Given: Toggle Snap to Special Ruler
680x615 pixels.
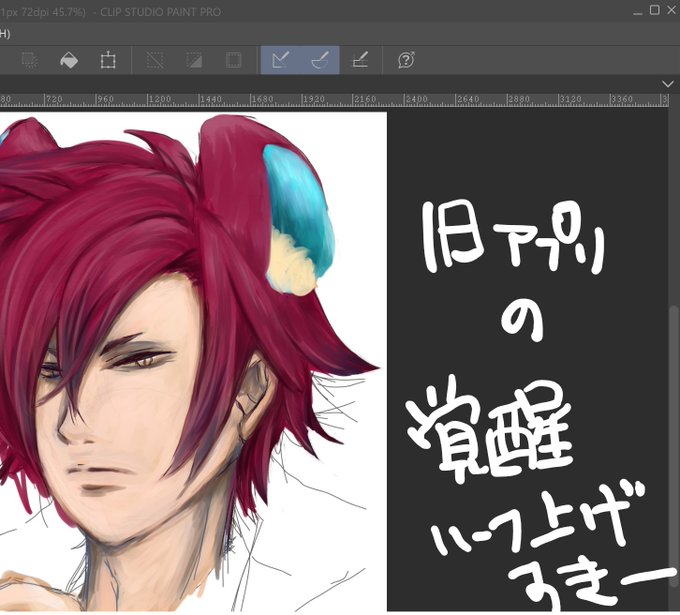Looking at the screenshot, I should pos(320,60).
